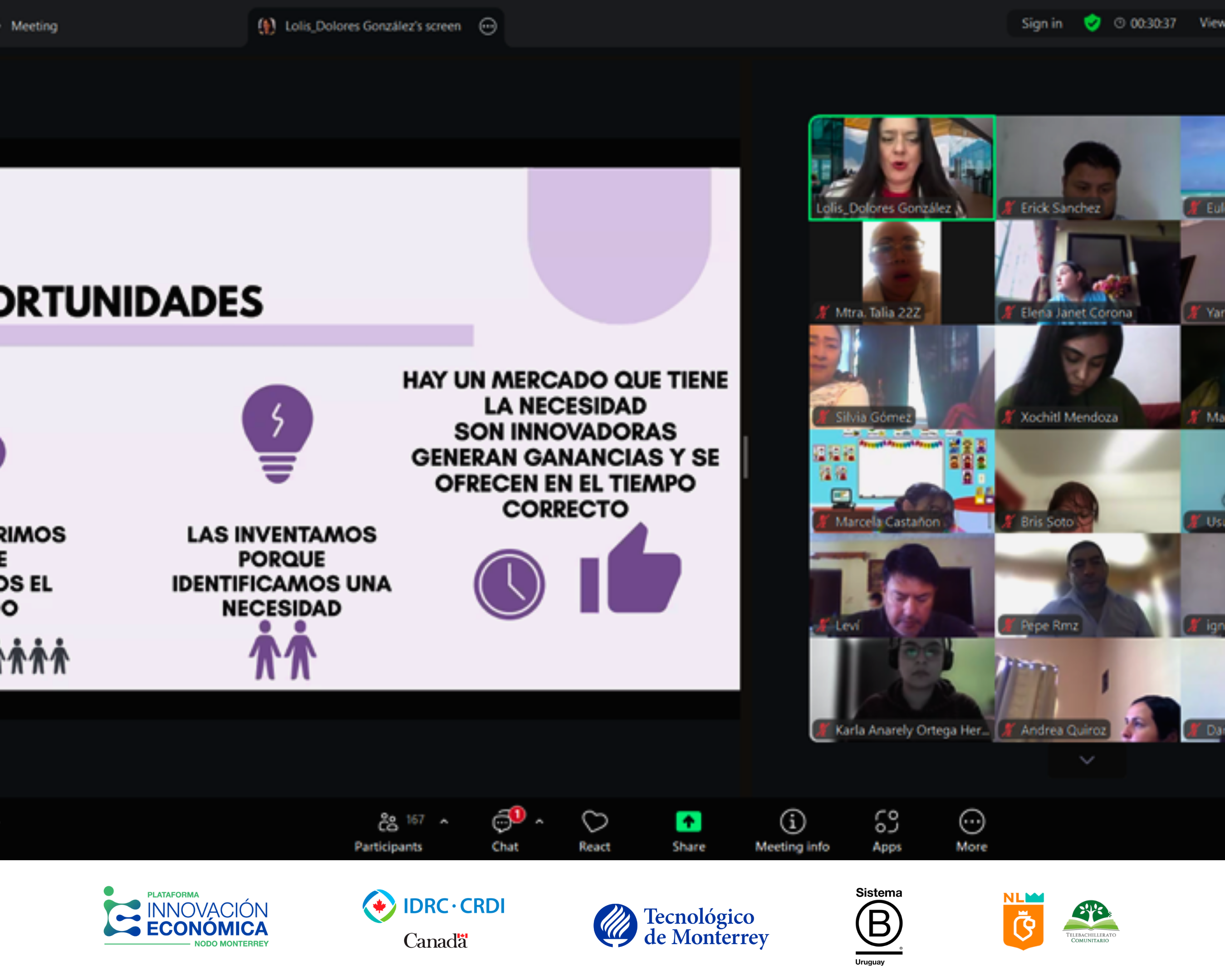The width and height of the screenshot is (1225, 980).
Task: Collapse the video gallery with the down chevron
Action: coord(1087,760)
